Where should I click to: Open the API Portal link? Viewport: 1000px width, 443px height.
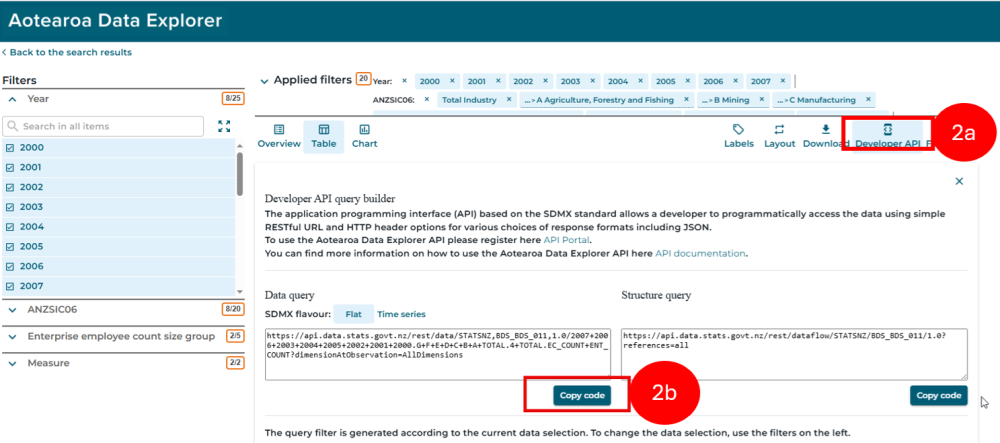point(567,240)
